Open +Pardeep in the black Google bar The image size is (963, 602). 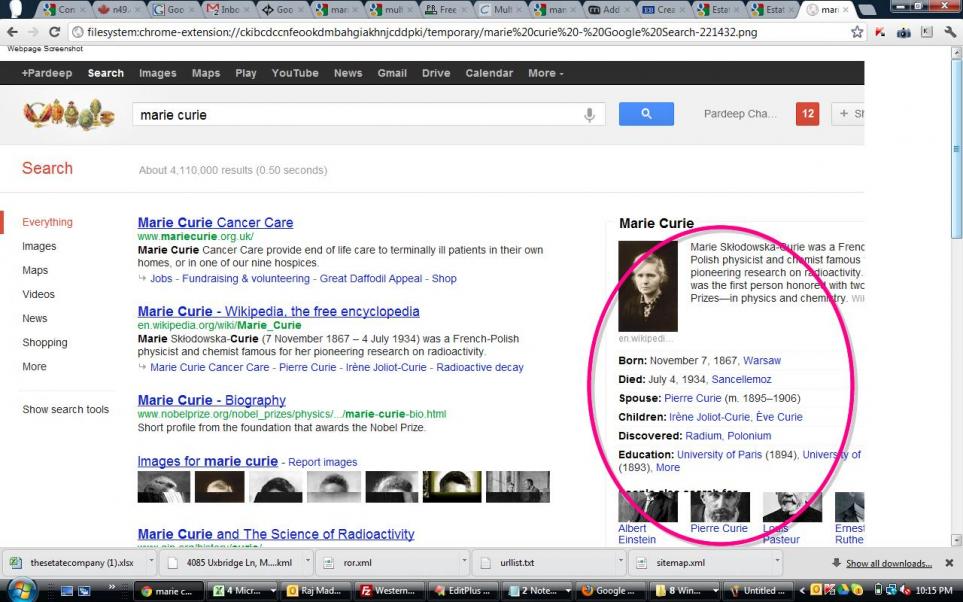[47, 73]
